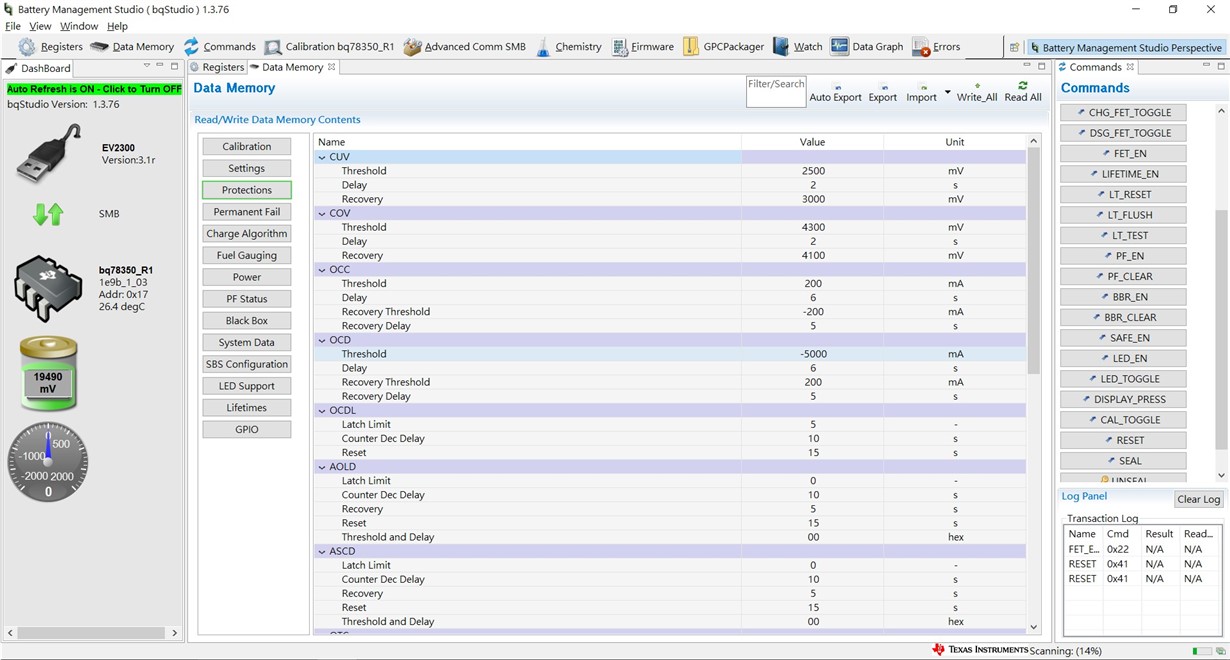The width and height of the screenshot is (1230, 660).
Task: Click Import in the Data Memory toolbar
Action: click(x=921, y=92)
